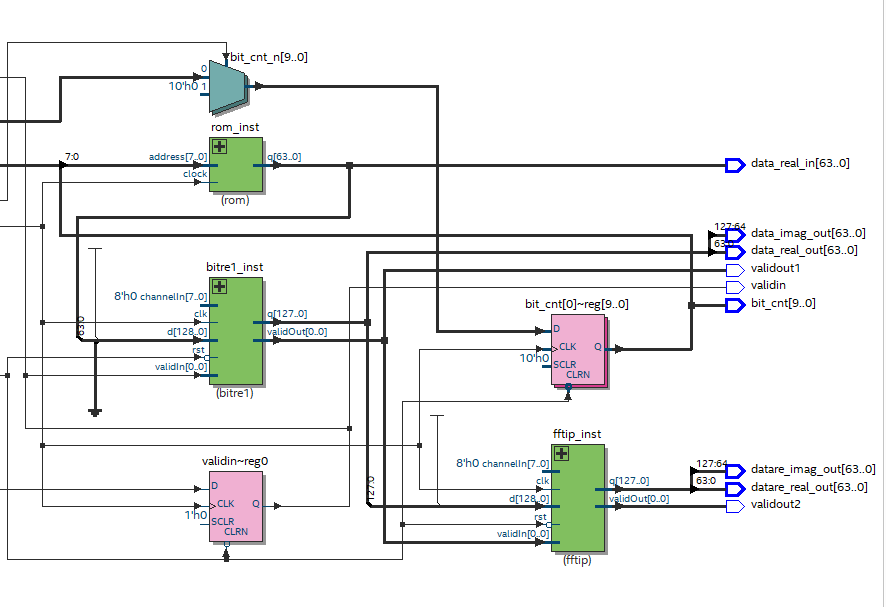Click the q[63..0] port of rom_inst
Viewport: 886px width, 607px height.
tap(284, 157)
